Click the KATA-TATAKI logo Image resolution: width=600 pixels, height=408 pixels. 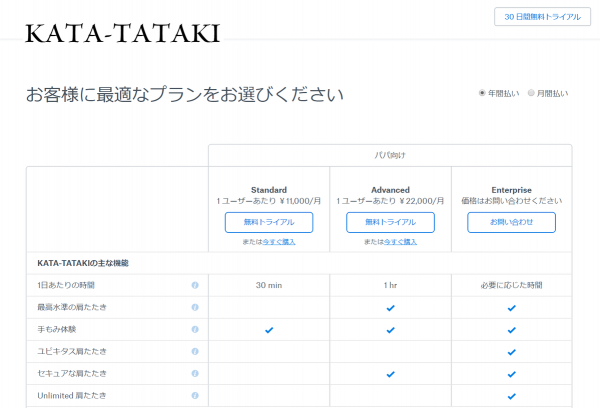(122, 33)
